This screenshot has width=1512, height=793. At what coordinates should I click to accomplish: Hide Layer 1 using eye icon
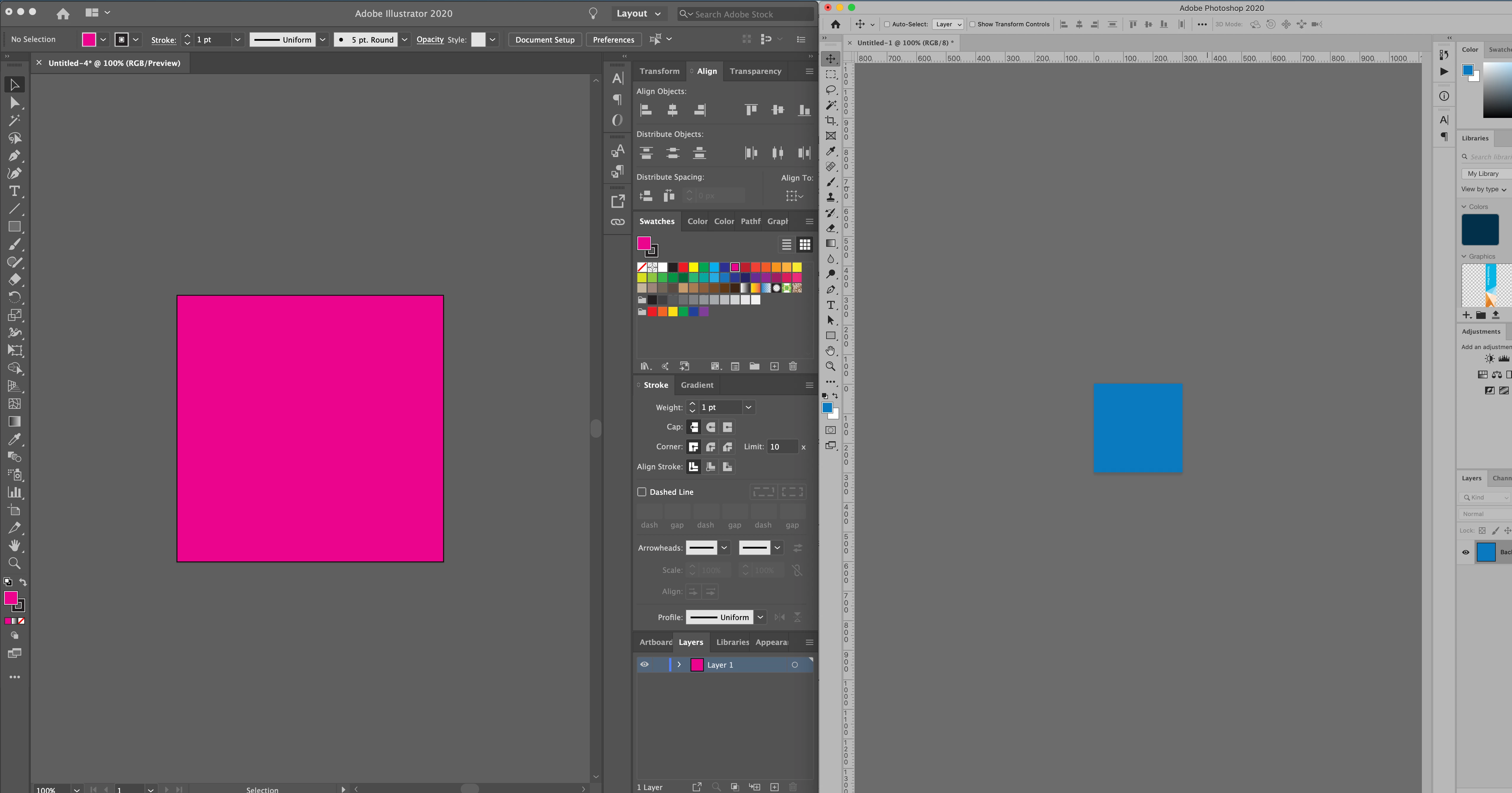pos(644,664)
